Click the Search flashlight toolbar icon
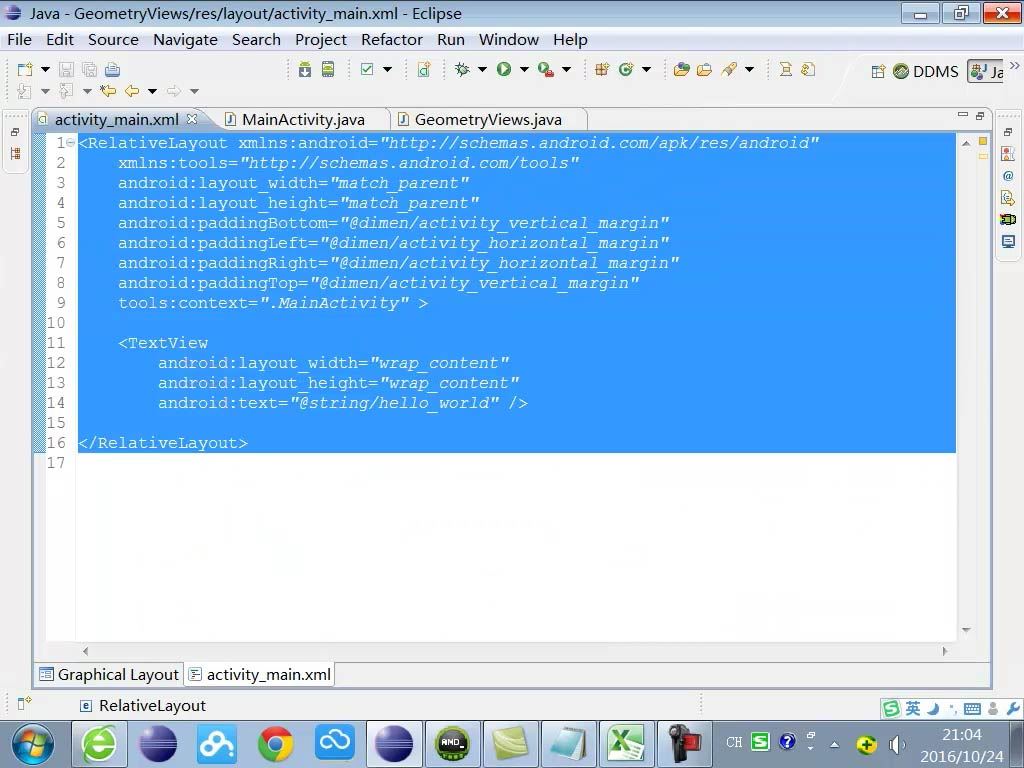This screenshot has width=1024, height=768. pos(729,69)
